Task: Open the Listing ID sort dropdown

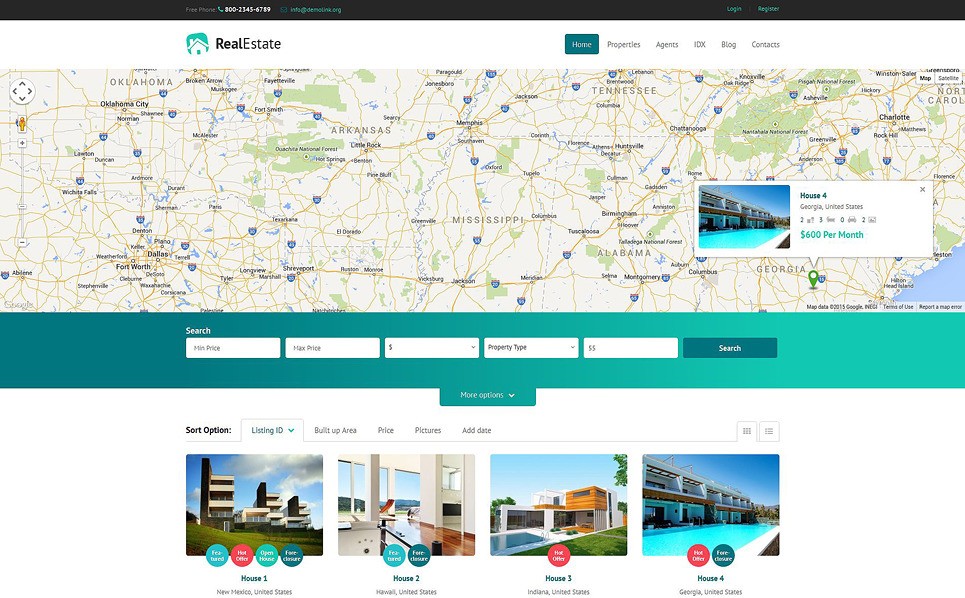Action: pyautogui.click(x=272, y=430)
